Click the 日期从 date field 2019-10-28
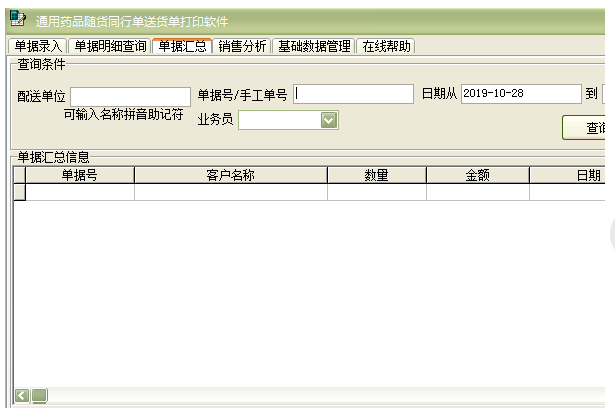The image size is (615, 415). [521, 94]
